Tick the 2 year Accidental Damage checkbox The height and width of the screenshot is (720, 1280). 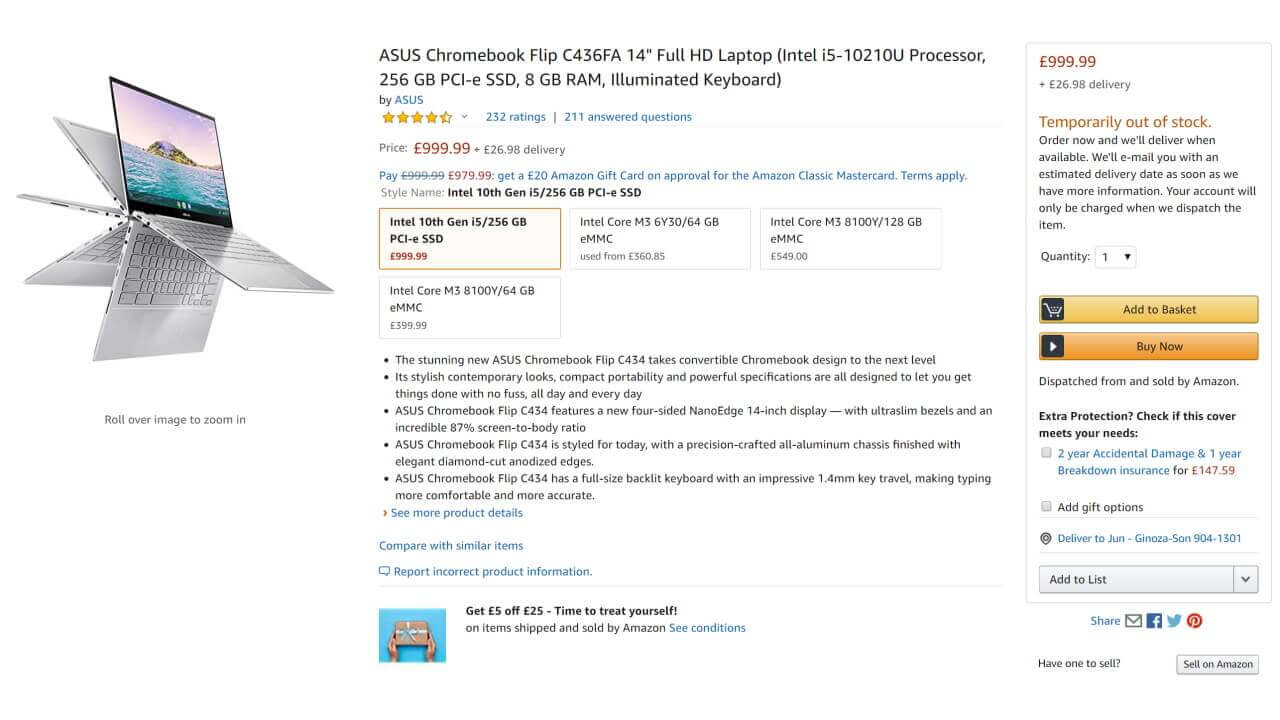coord(1046,453)
